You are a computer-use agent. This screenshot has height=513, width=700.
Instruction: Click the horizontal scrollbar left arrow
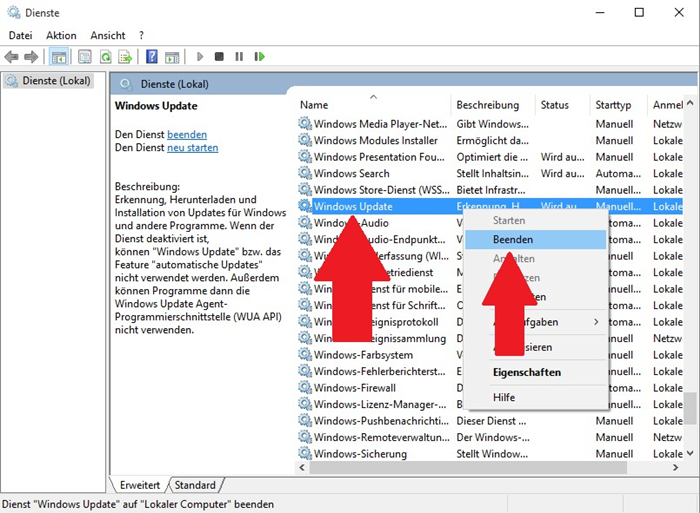click(302, 467)
